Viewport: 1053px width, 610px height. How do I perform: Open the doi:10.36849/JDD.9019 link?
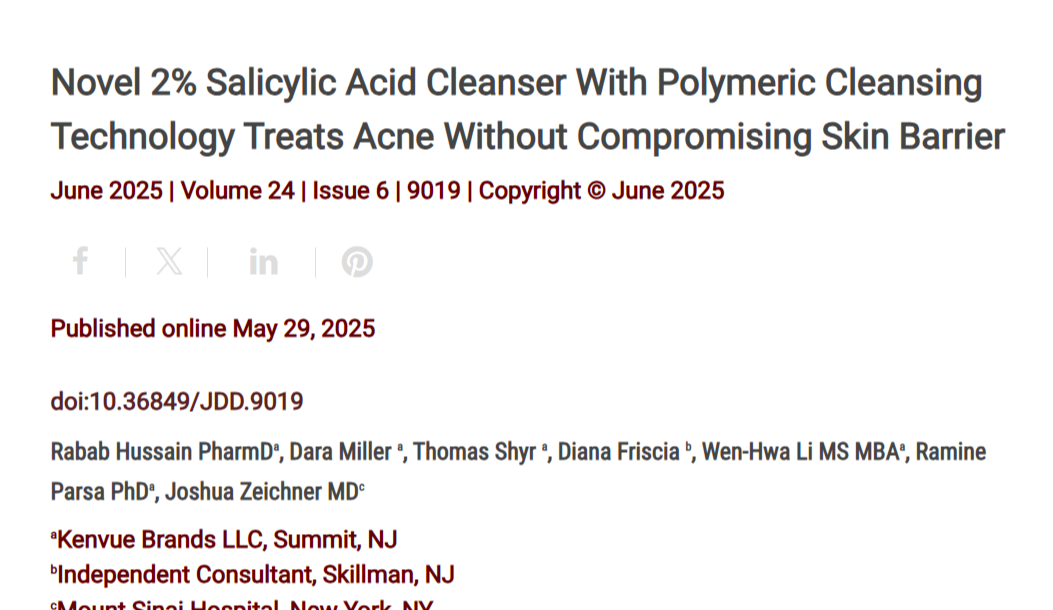coord(177,402)
